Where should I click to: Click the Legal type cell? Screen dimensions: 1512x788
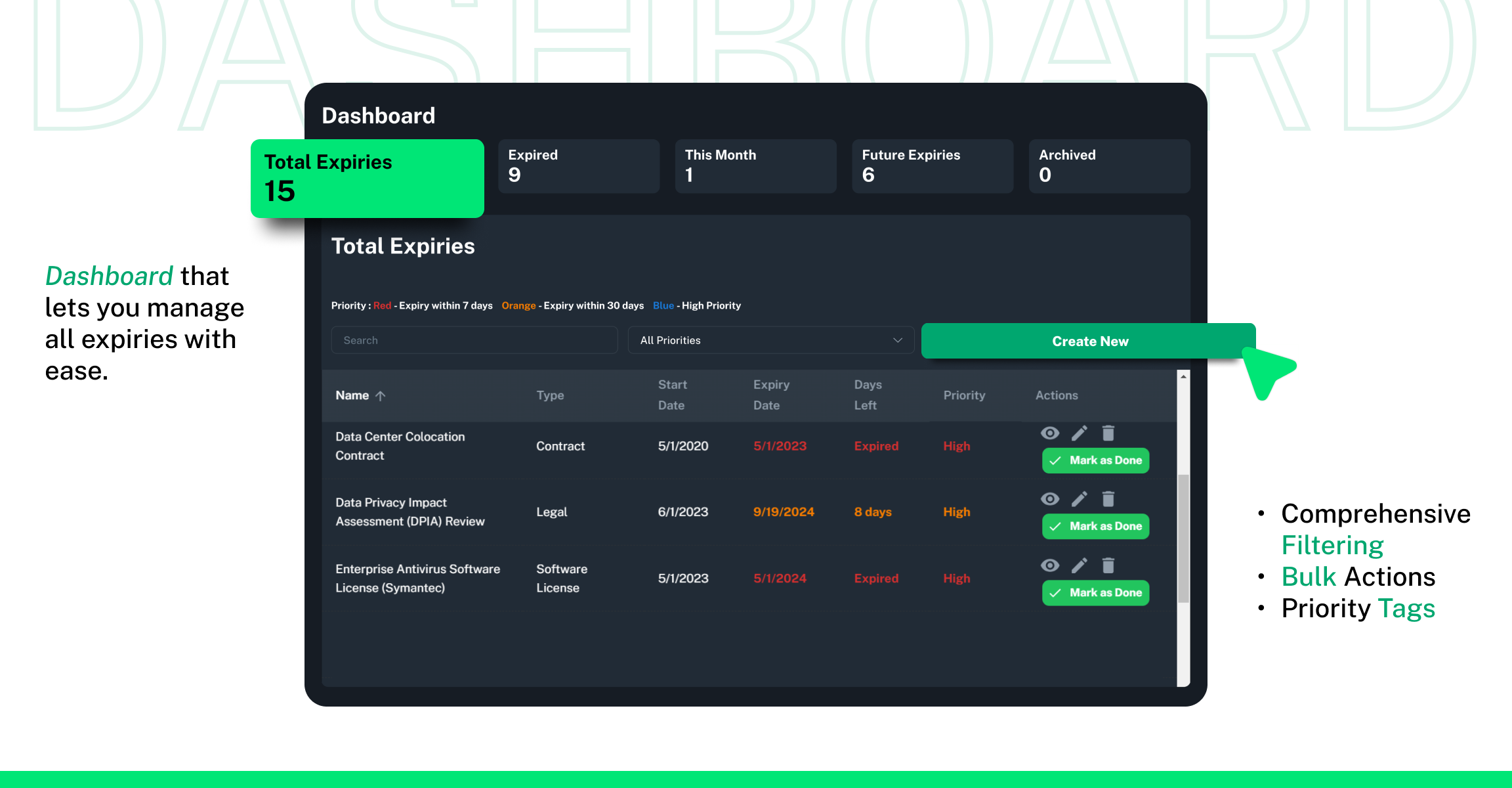pos(551,512)
